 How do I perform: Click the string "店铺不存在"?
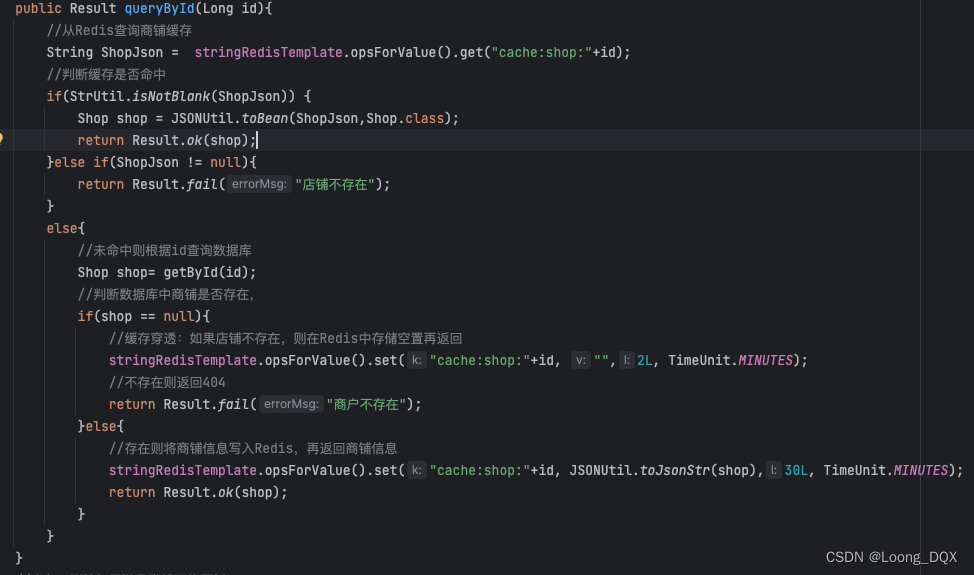(x=335, y=184)
